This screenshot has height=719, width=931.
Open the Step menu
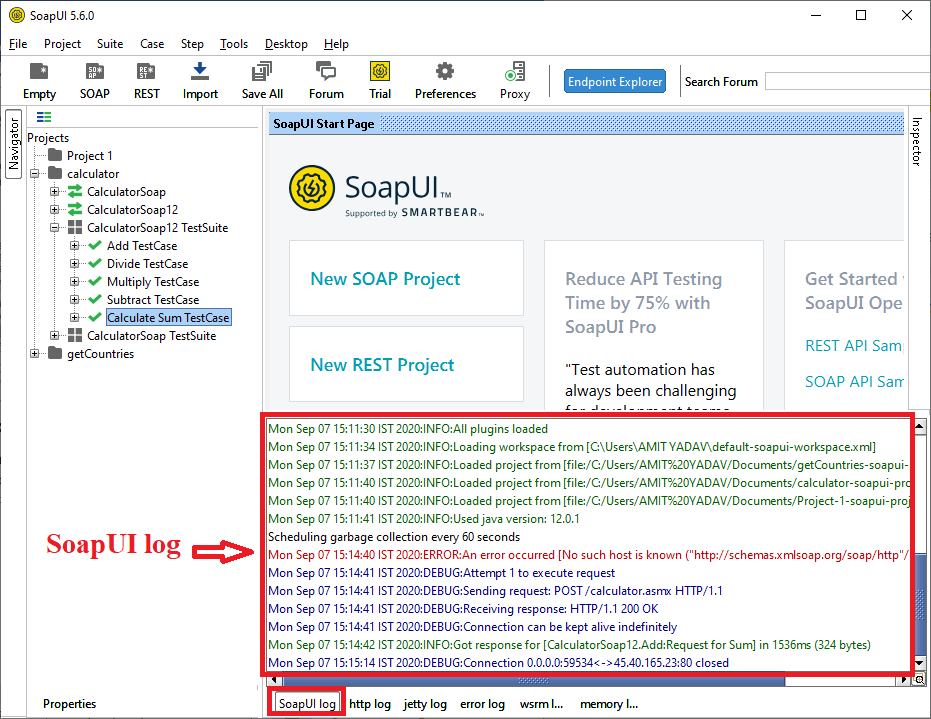[x=192, y=44]
